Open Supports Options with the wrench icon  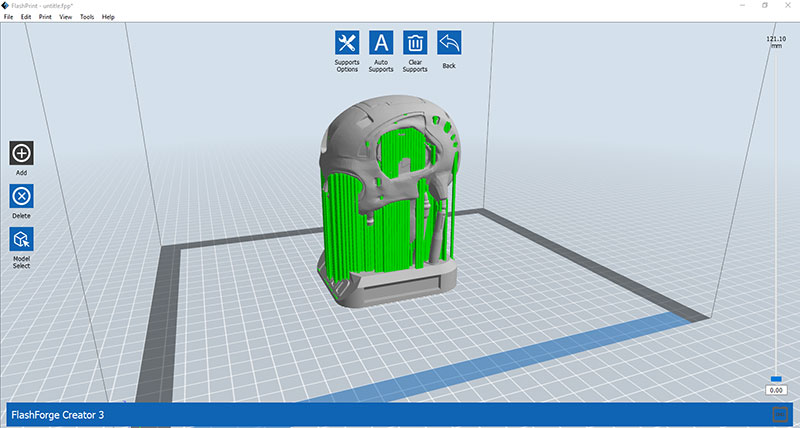[x=347, y=42]
